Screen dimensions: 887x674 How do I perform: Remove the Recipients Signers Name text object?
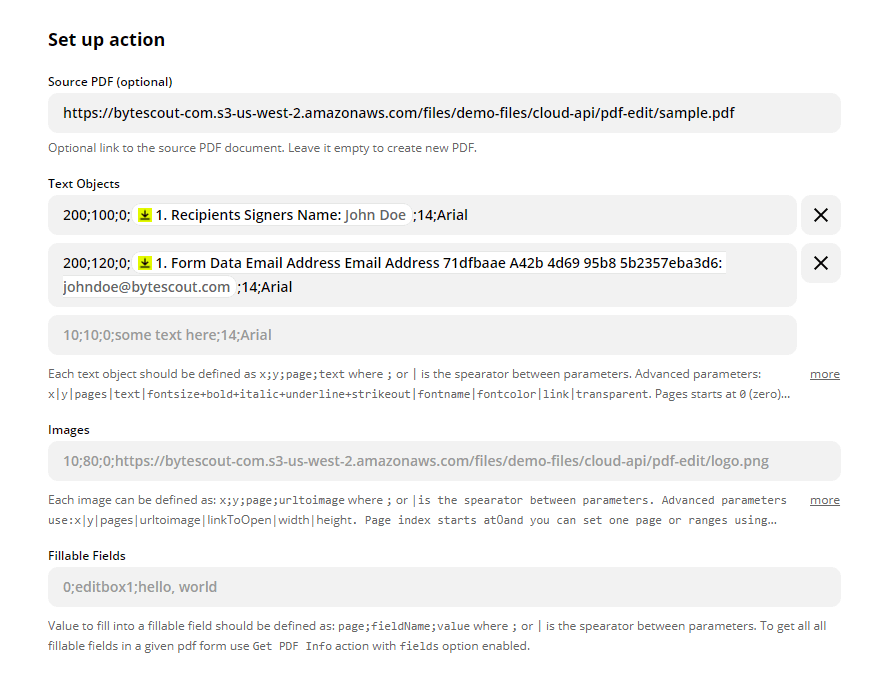click(820, 215)
